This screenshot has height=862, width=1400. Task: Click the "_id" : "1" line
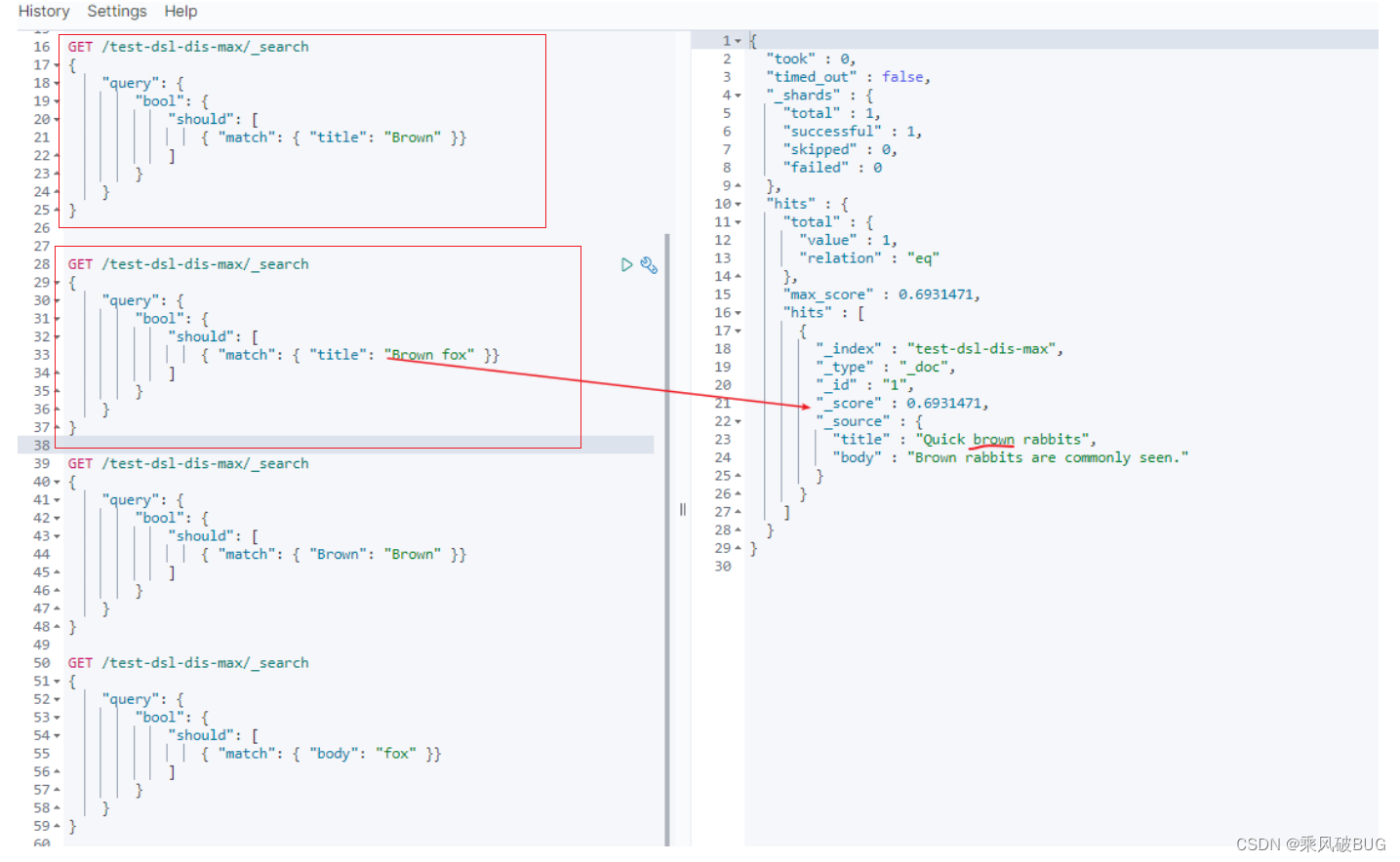(864, 385)
